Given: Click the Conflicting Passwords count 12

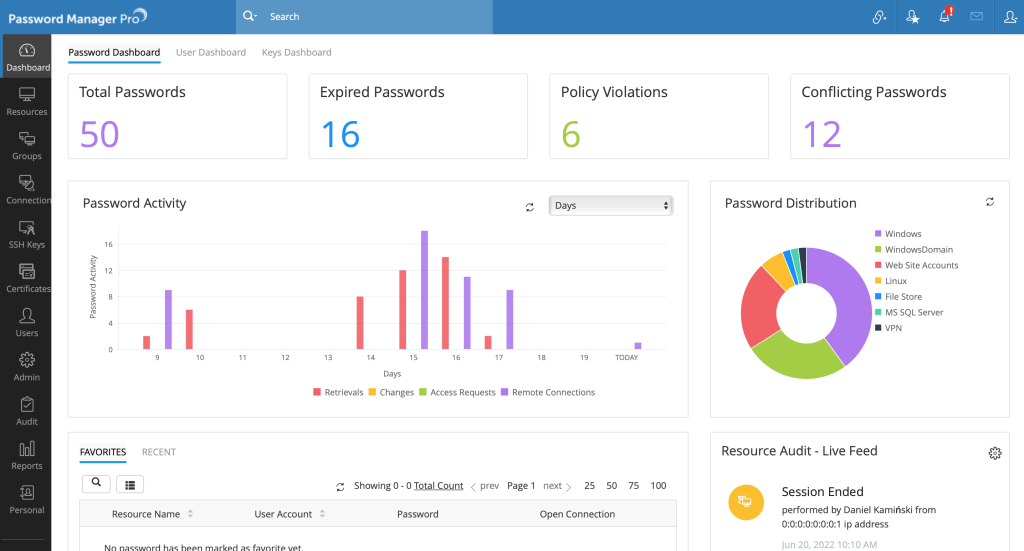Looking at the screenshot, I should click(822, 134).
